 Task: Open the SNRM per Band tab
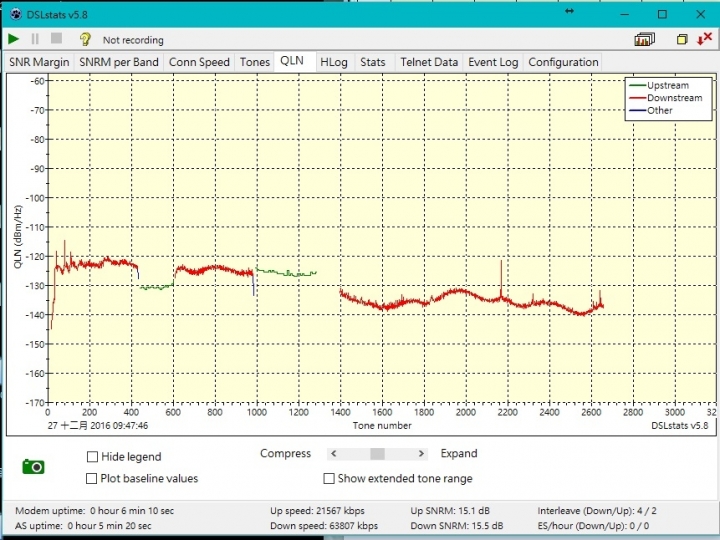pos(119,62)
